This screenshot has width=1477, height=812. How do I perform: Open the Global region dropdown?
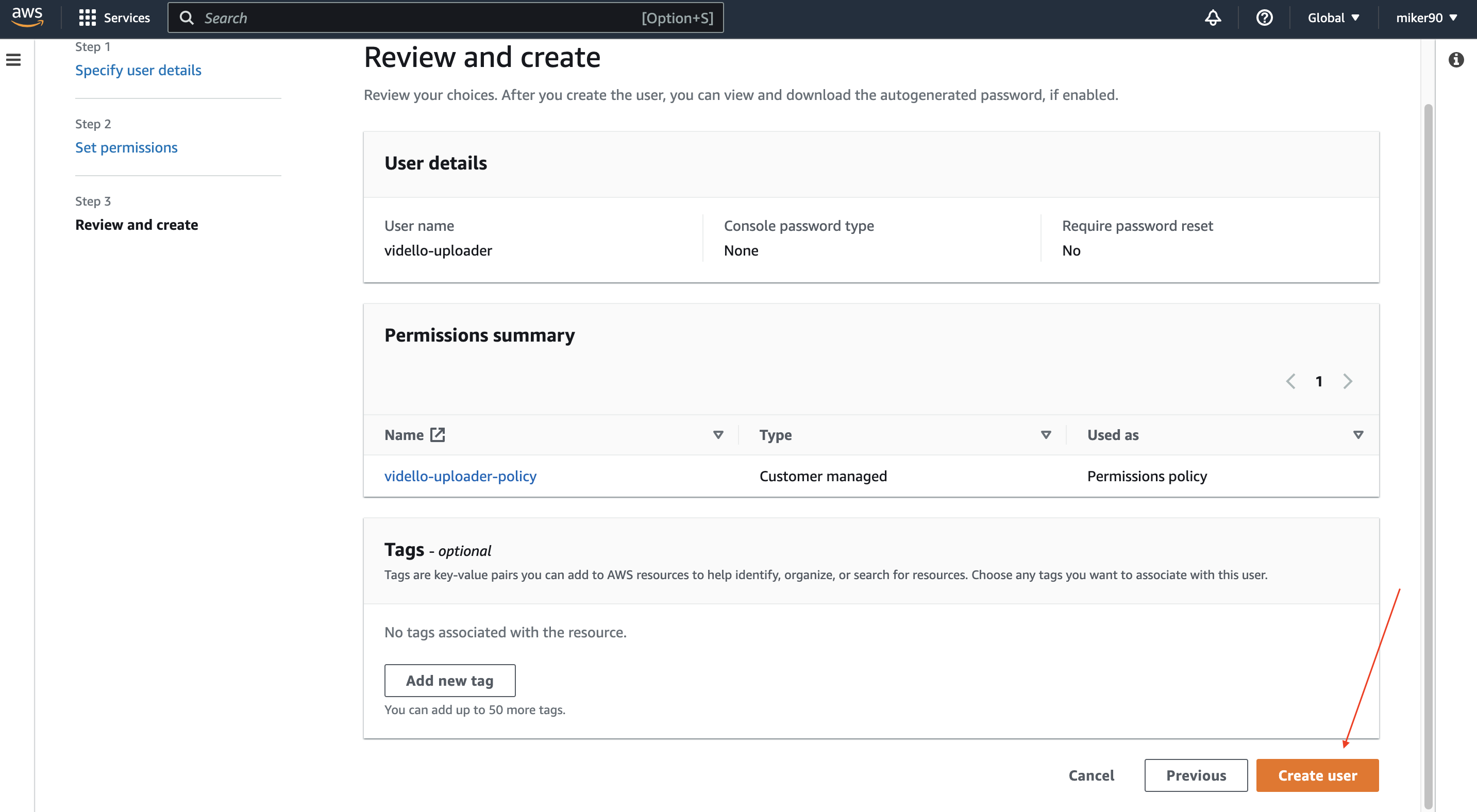pyautogui.click(x=1334, y=18)
